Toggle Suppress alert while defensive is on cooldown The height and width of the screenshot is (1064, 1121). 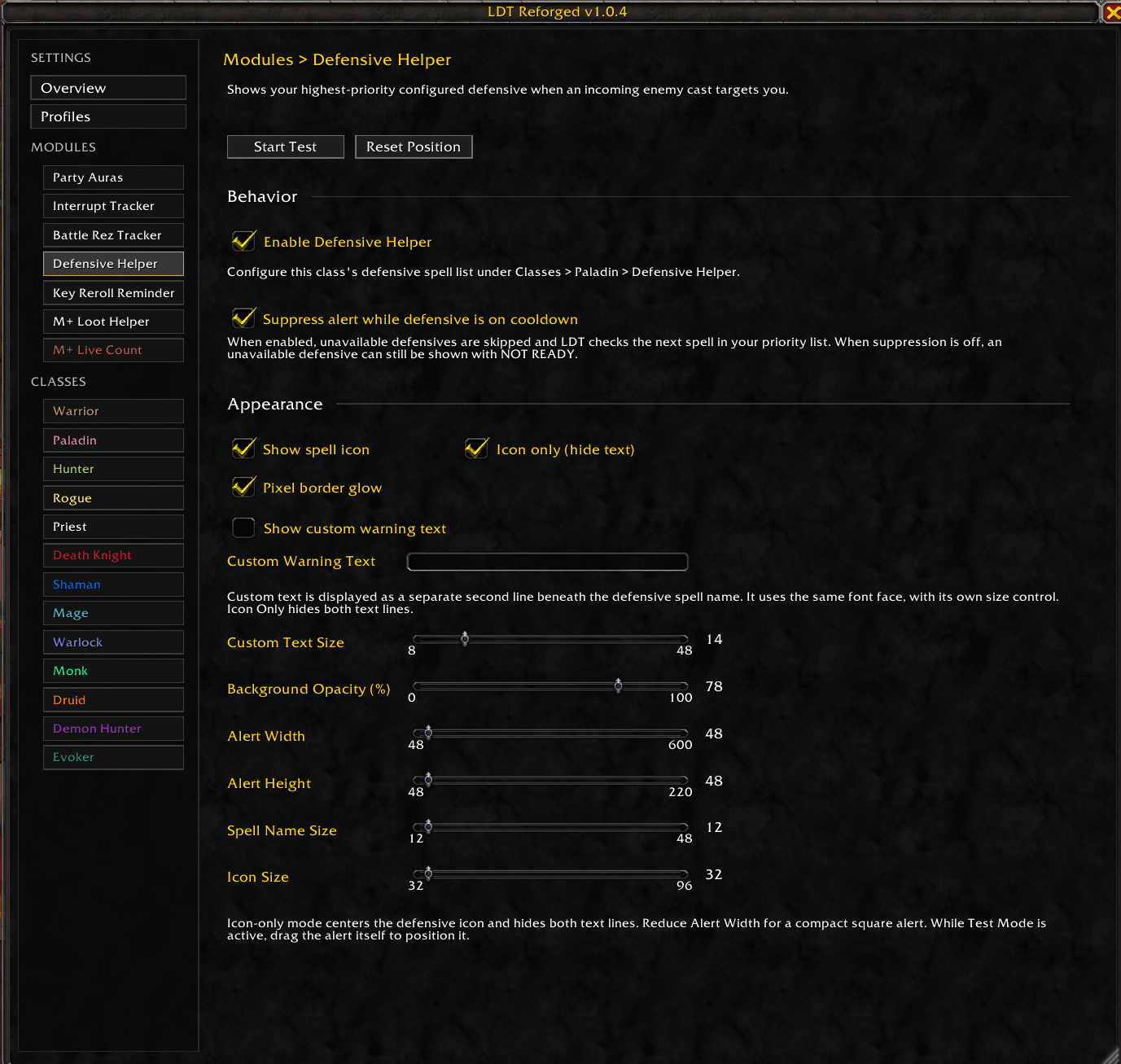243,318
